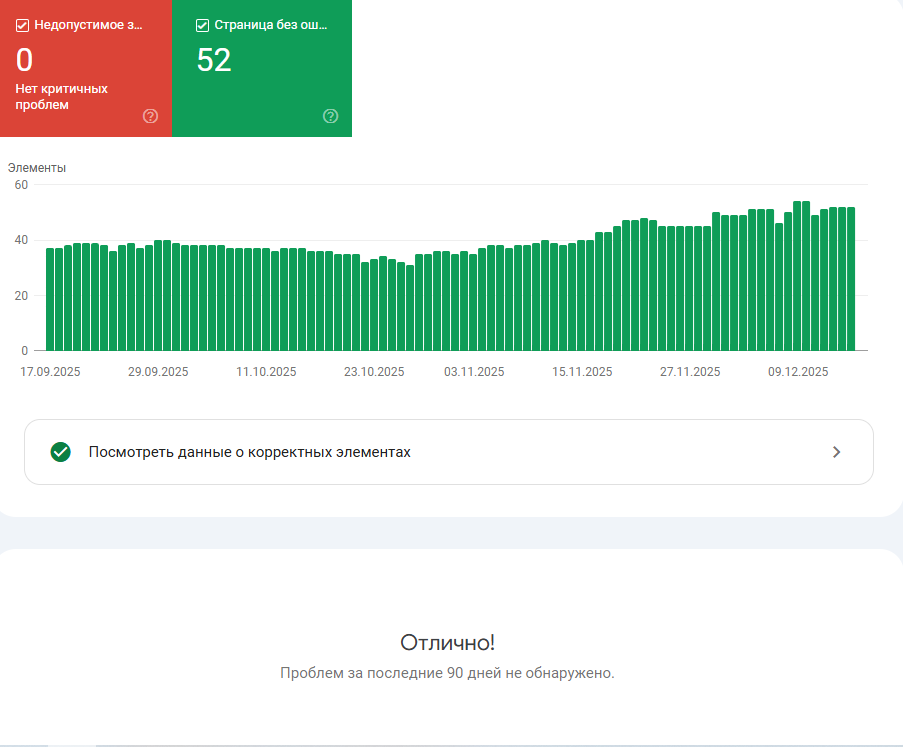Click the "09.12.2025" date label on chart axis

tap(798, 372)
